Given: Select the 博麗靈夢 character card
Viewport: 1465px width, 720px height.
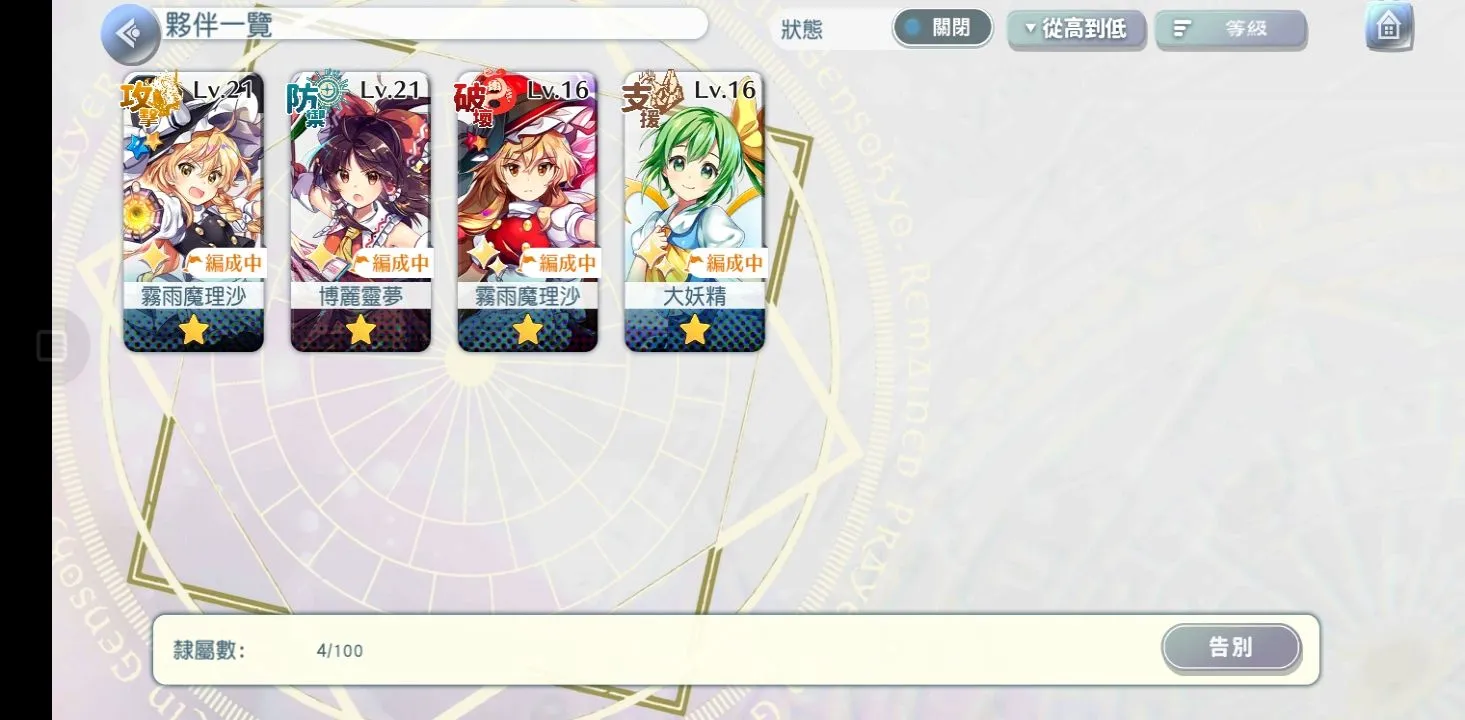Looking at the screenshot, I should tap(360, 211).
